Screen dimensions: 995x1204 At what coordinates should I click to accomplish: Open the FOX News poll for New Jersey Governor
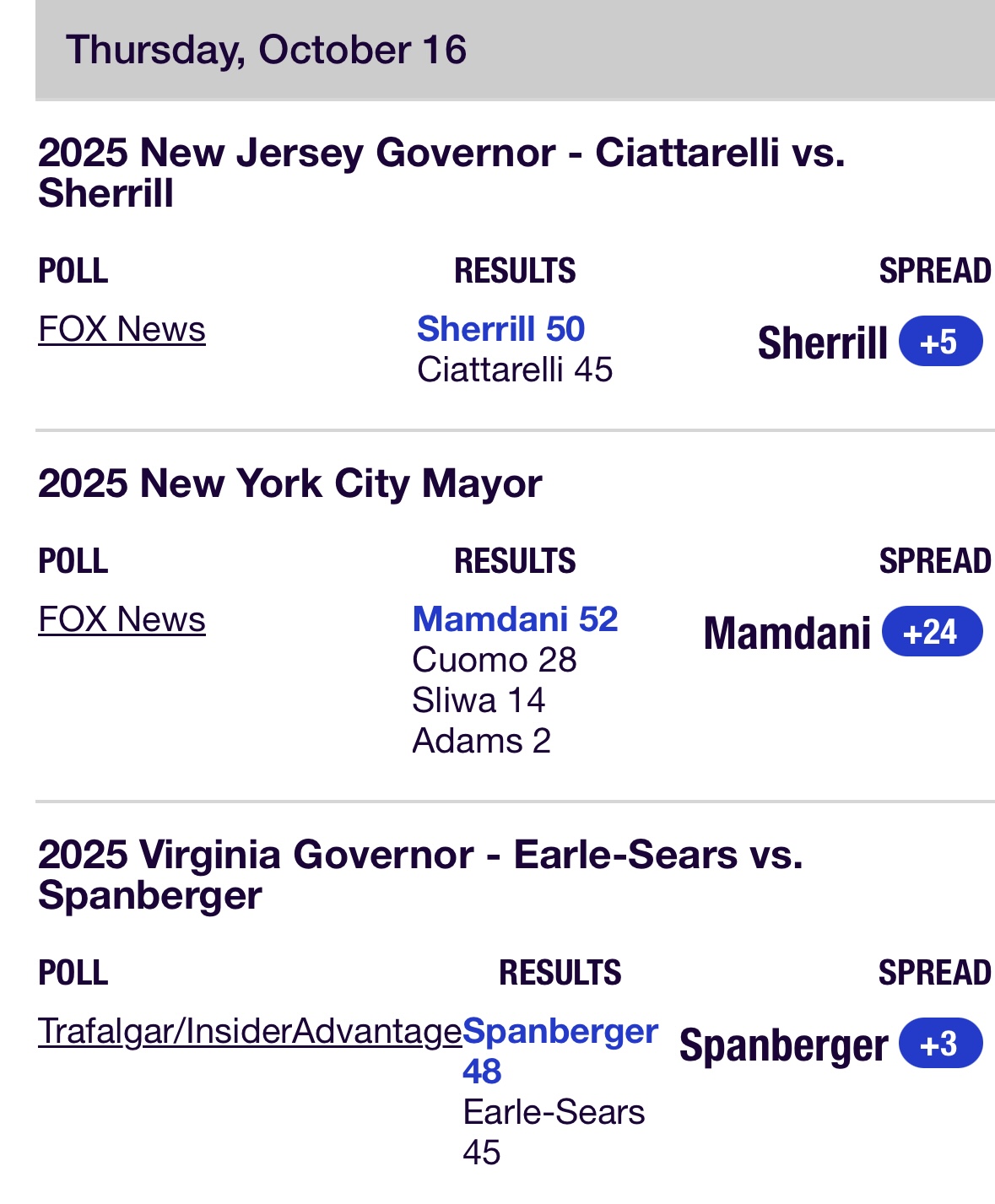click(122, 329)
